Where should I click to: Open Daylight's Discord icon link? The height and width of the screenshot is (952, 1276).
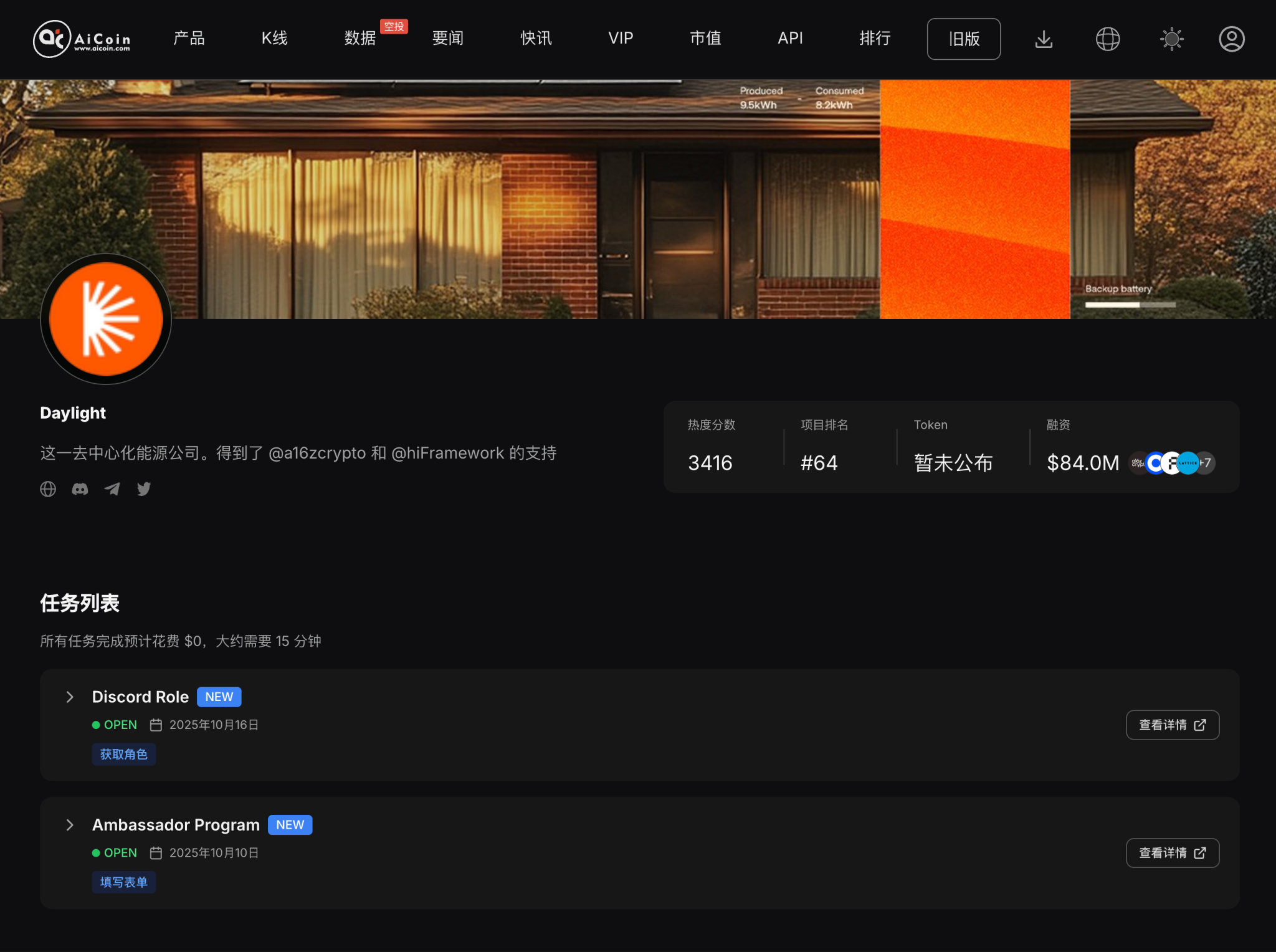coord(80,489)
